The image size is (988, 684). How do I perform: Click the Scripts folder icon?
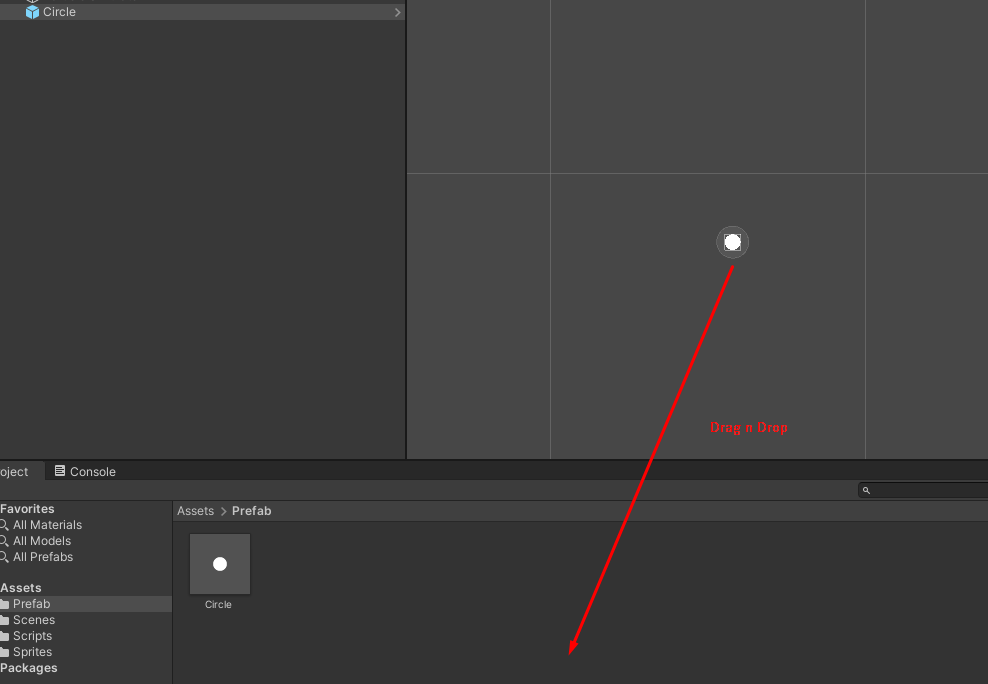coord(4,636)
